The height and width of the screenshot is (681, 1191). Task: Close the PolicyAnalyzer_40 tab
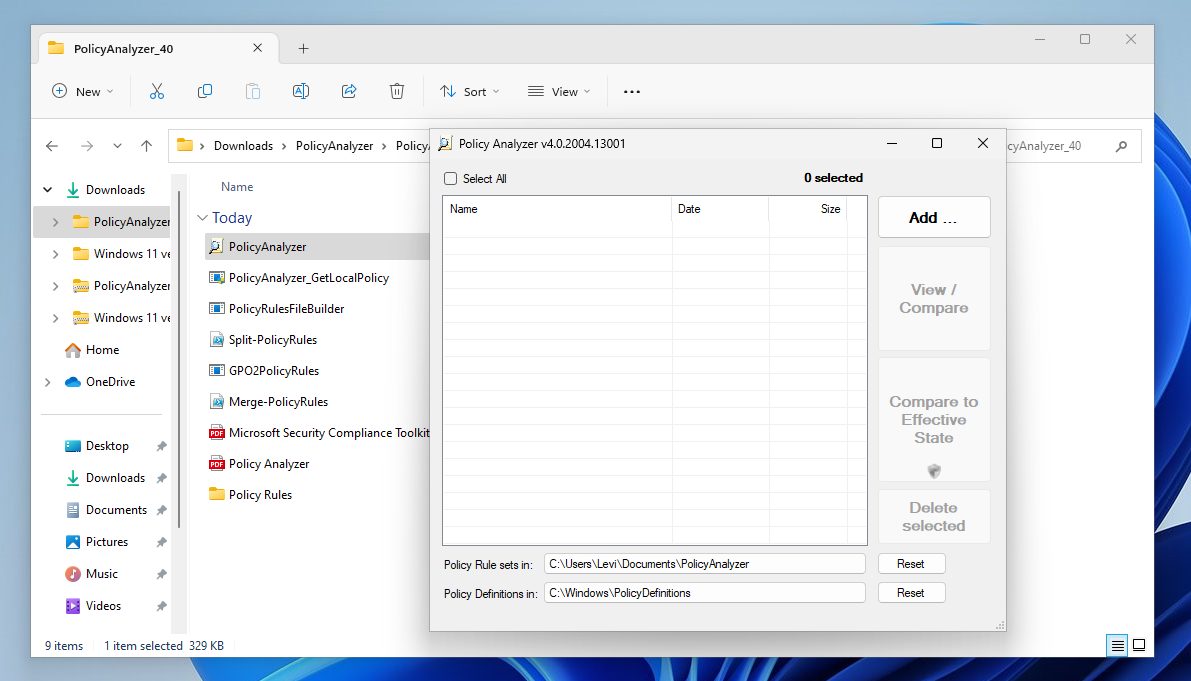257,48
